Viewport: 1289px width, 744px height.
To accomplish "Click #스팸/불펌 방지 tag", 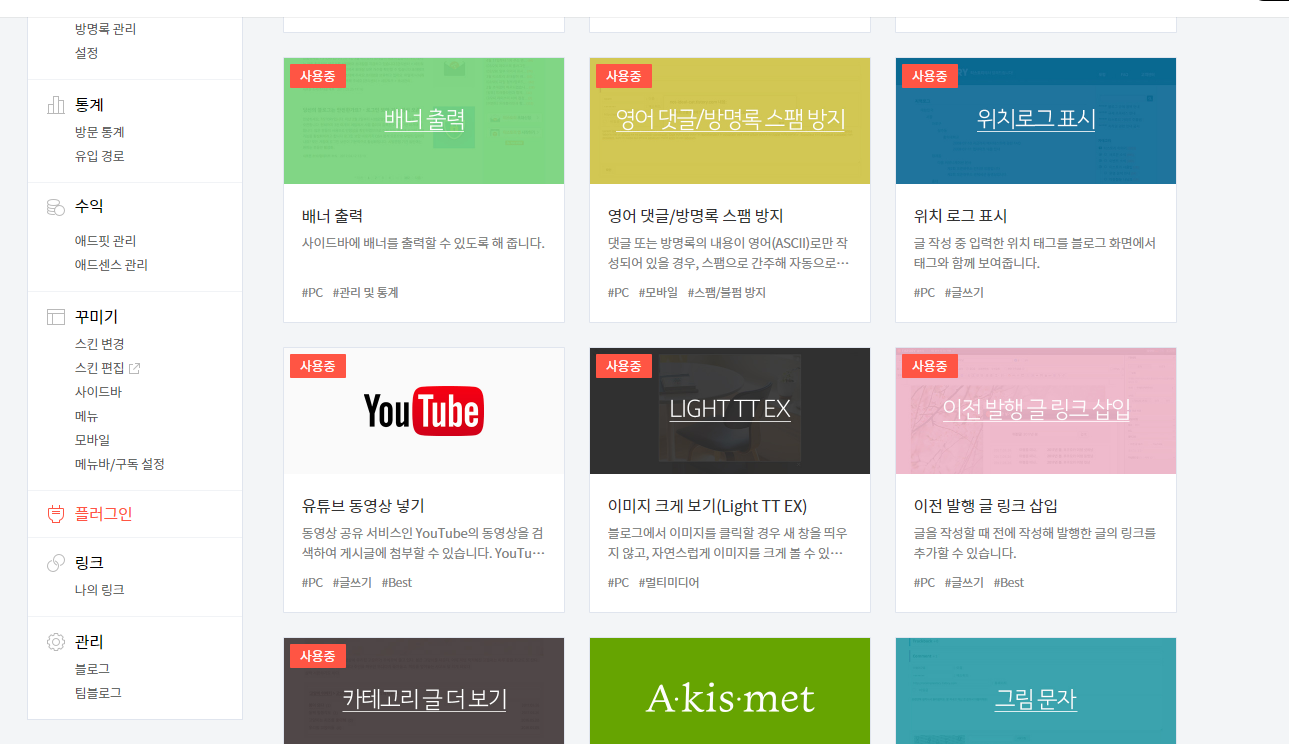I will [x=727, y=293].
